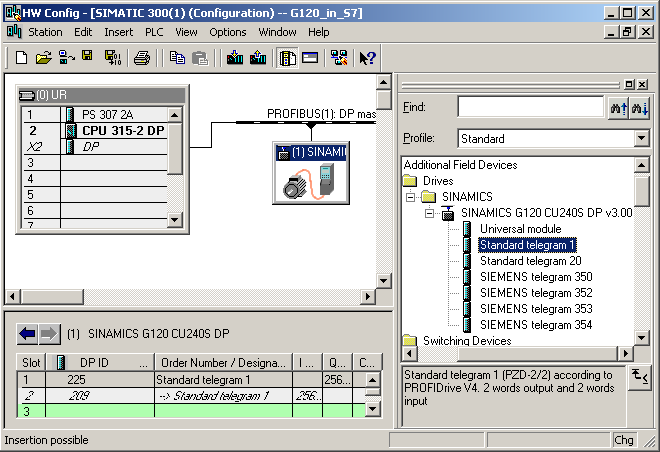The height and width of the screenshot is (452, 660).
Task: Select SIEMENS telegram 350 in catalog
Action: pos(536,277)
